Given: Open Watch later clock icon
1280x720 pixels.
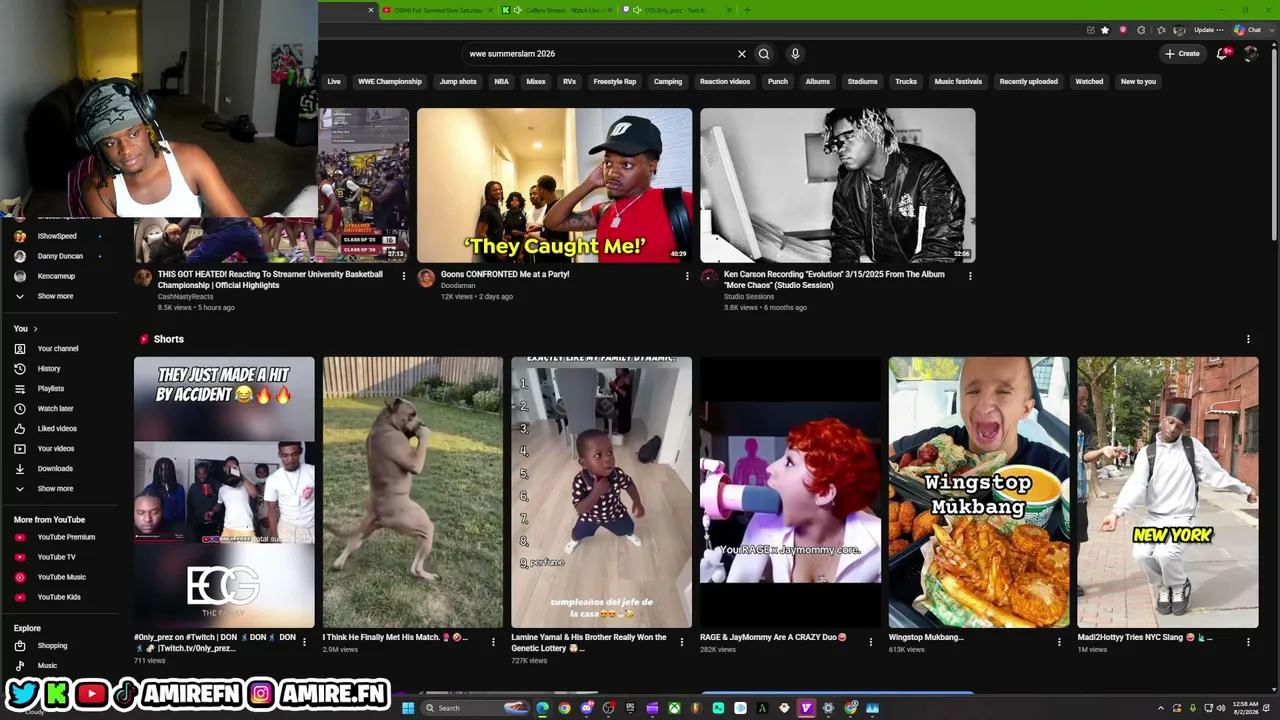Looking at the screenshot, I should pyautogui.click(x=19, y=409).
